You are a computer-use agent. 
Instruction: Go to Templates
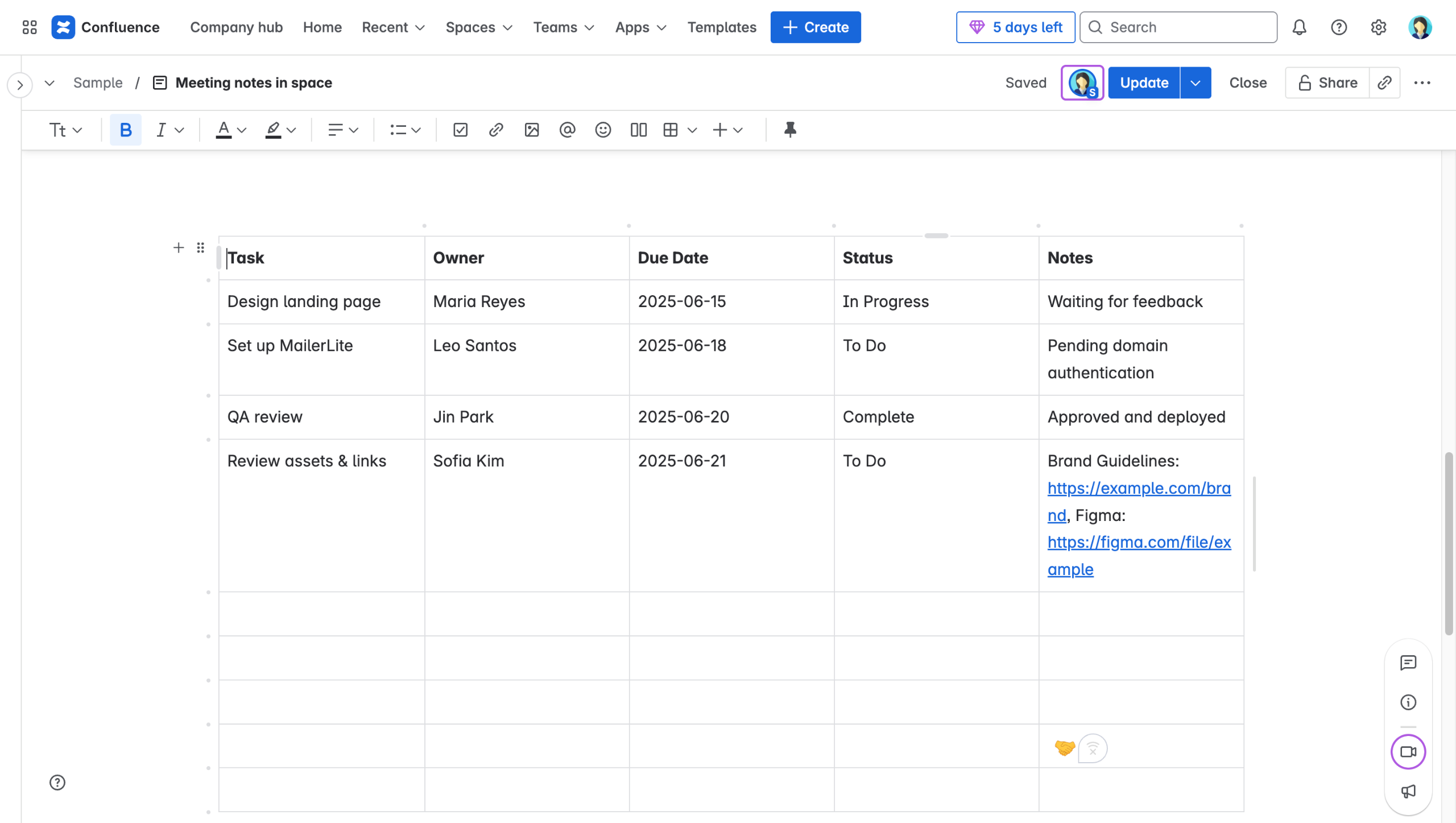[721, 27]
